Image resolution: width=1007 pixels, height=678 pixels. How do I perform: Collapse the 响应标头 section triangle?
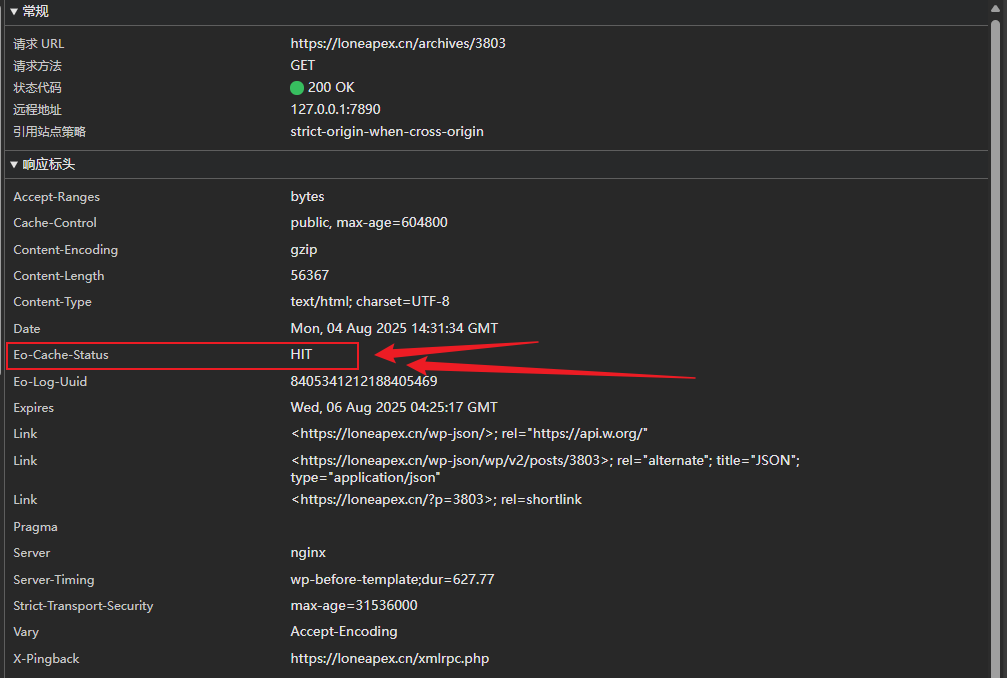pyautogui.click(x=13, y=164)
